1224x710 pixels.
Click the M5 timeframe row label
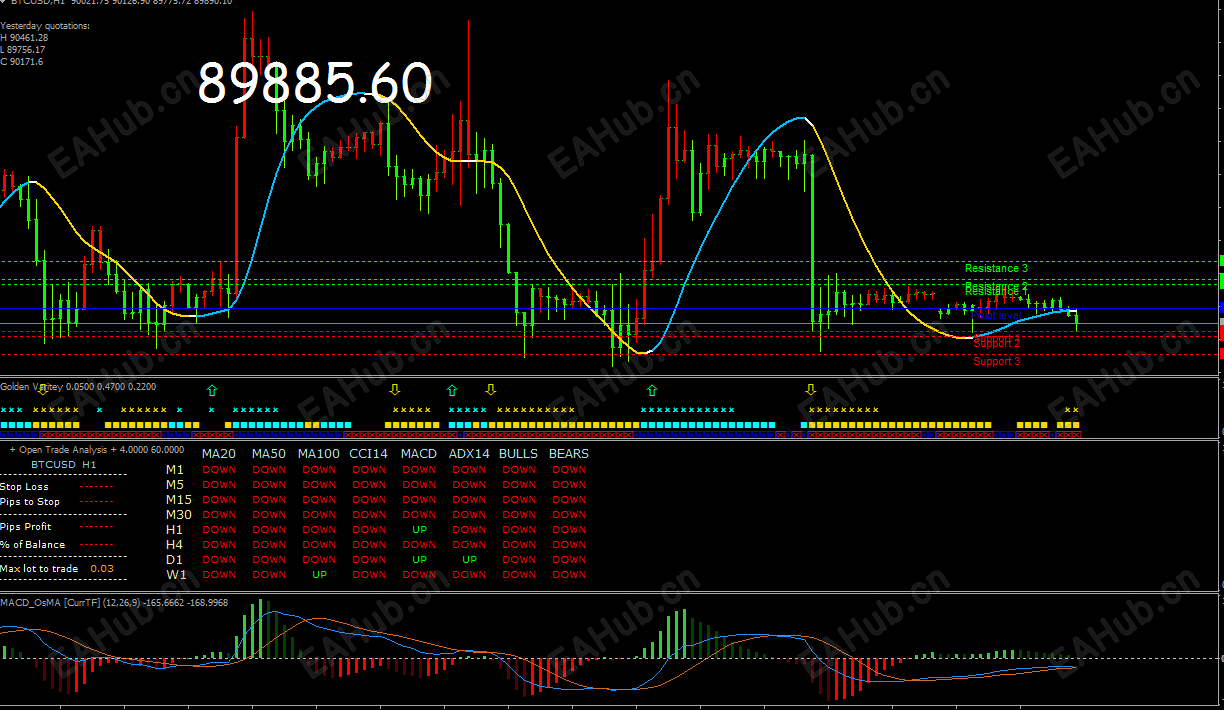pos(175,484)
